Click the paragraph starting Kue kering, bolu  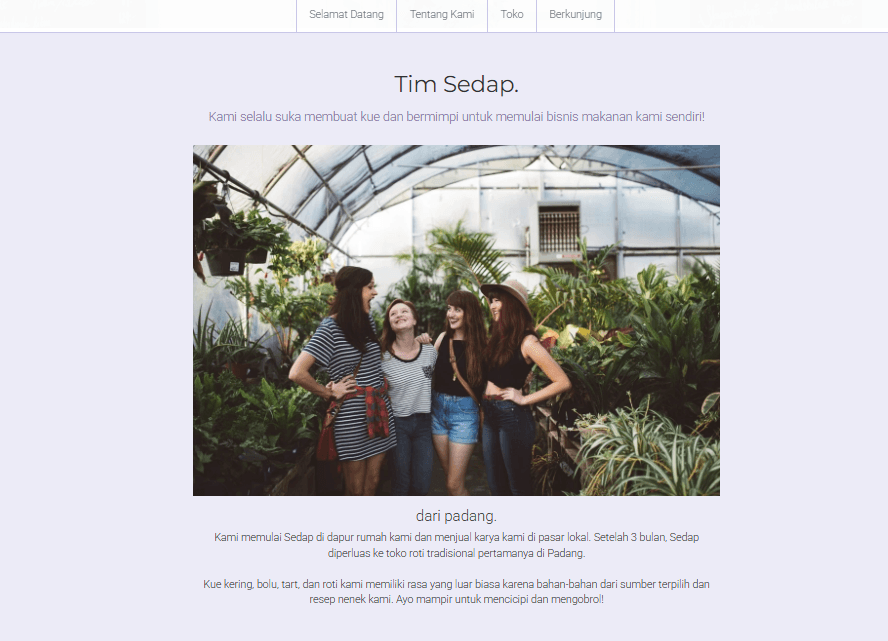456,592
